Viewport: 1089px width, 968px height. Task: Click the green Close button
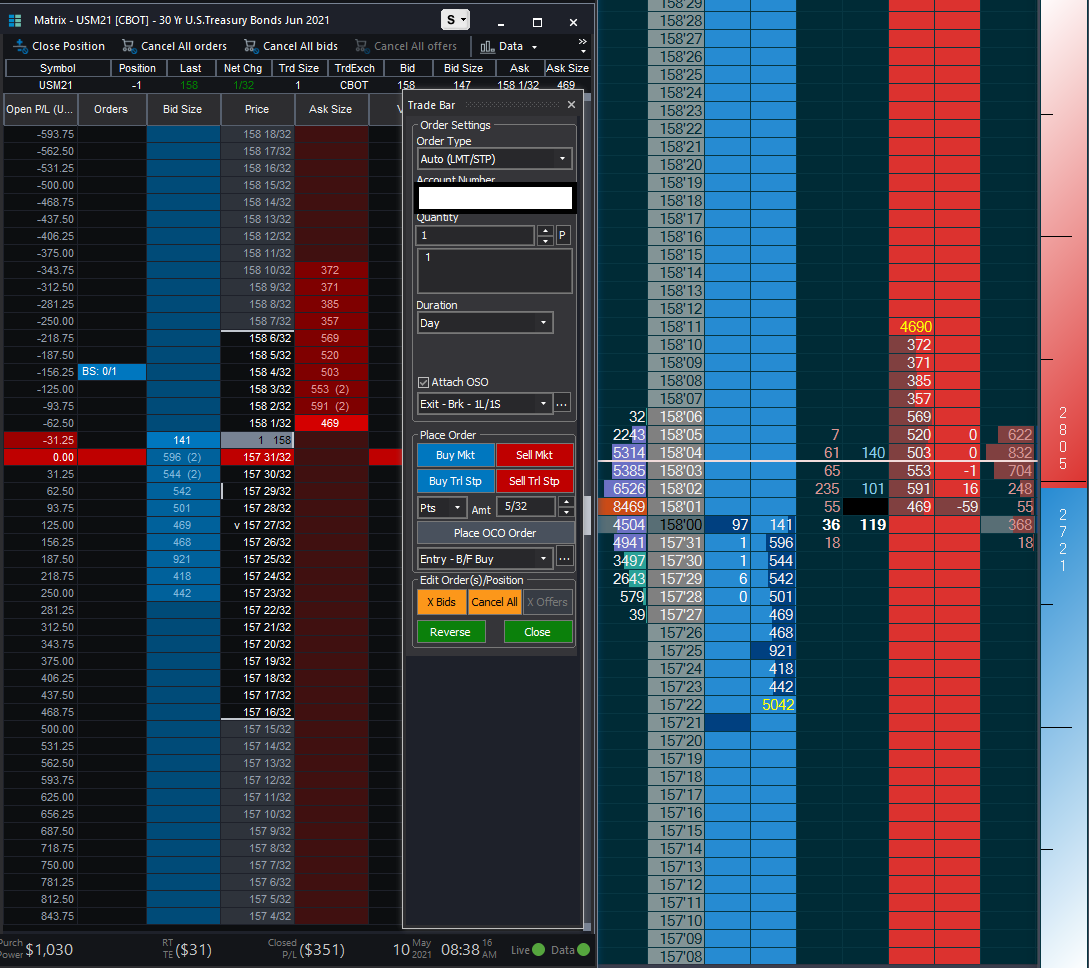coord(538,632)
